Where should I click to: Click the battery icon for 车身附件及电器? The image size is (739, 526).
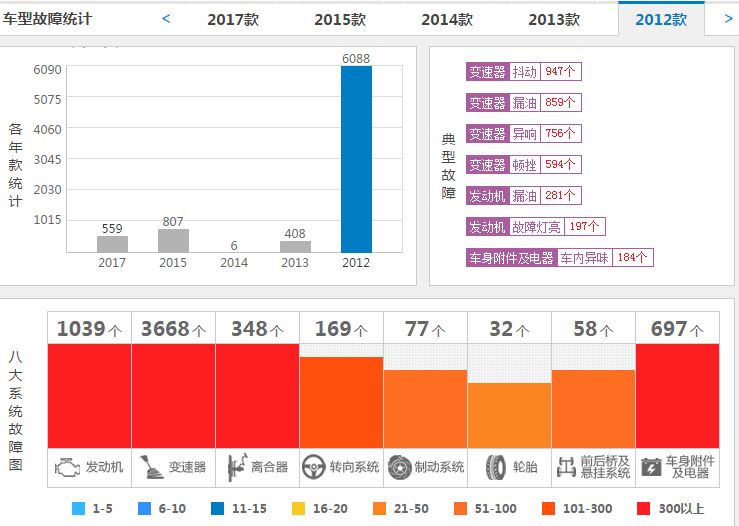point(650,467)
